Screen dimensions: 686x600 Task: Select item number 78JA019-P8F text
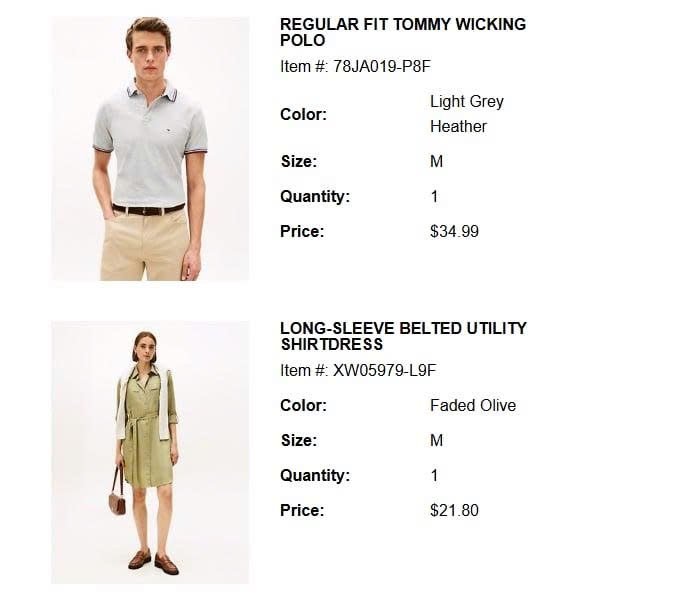(382, 67)
